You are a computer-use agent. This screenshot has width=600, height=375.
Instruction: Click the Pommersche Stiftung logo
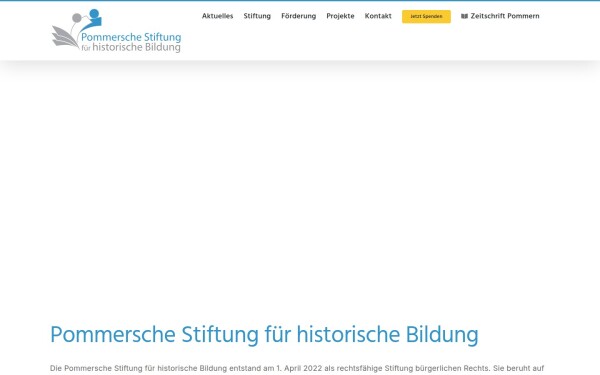click(x=116, y=31)
